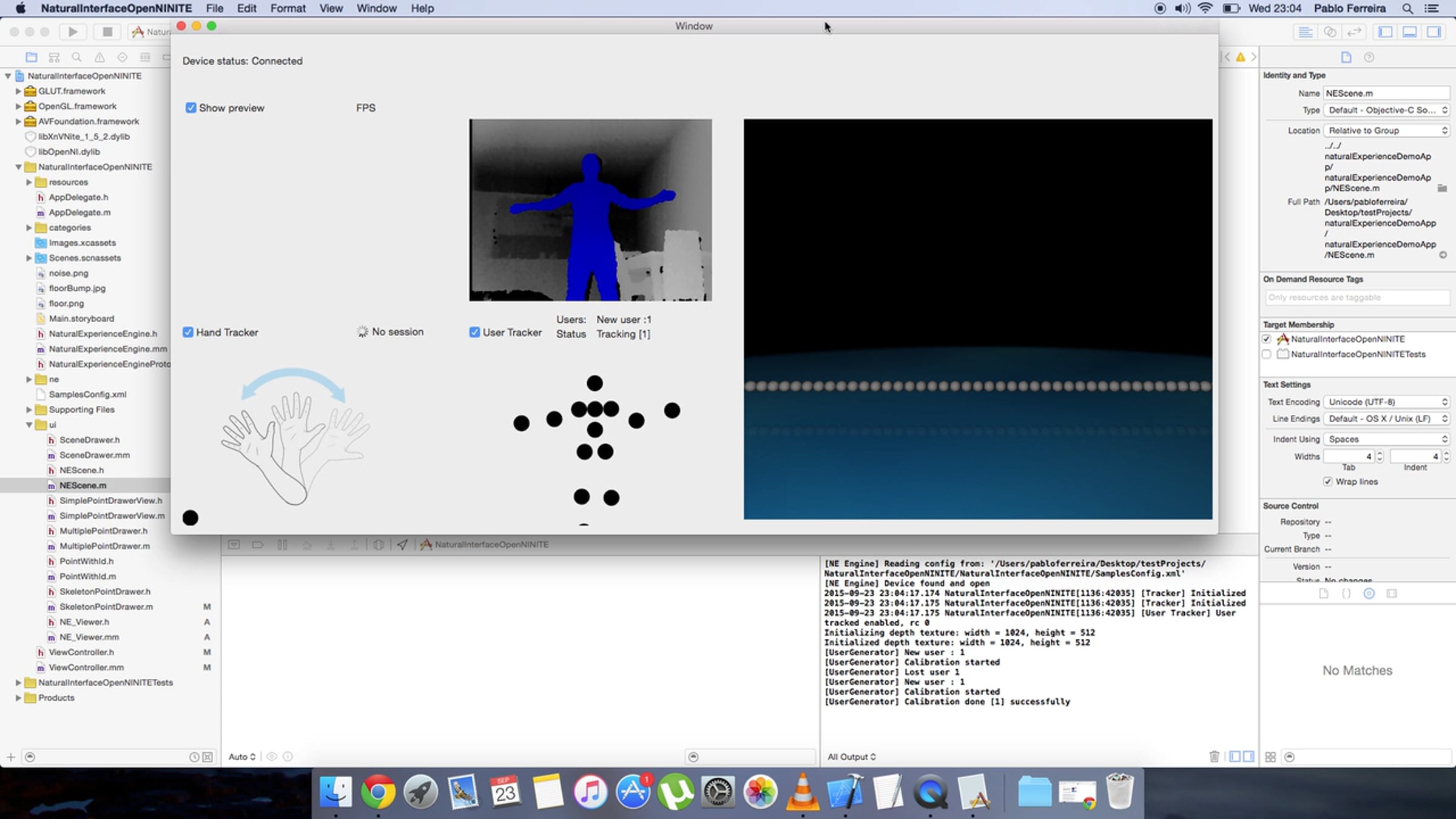1456x819 pixels.
Task: Open the All Output console filter dropdown
Action: [852, 757]
